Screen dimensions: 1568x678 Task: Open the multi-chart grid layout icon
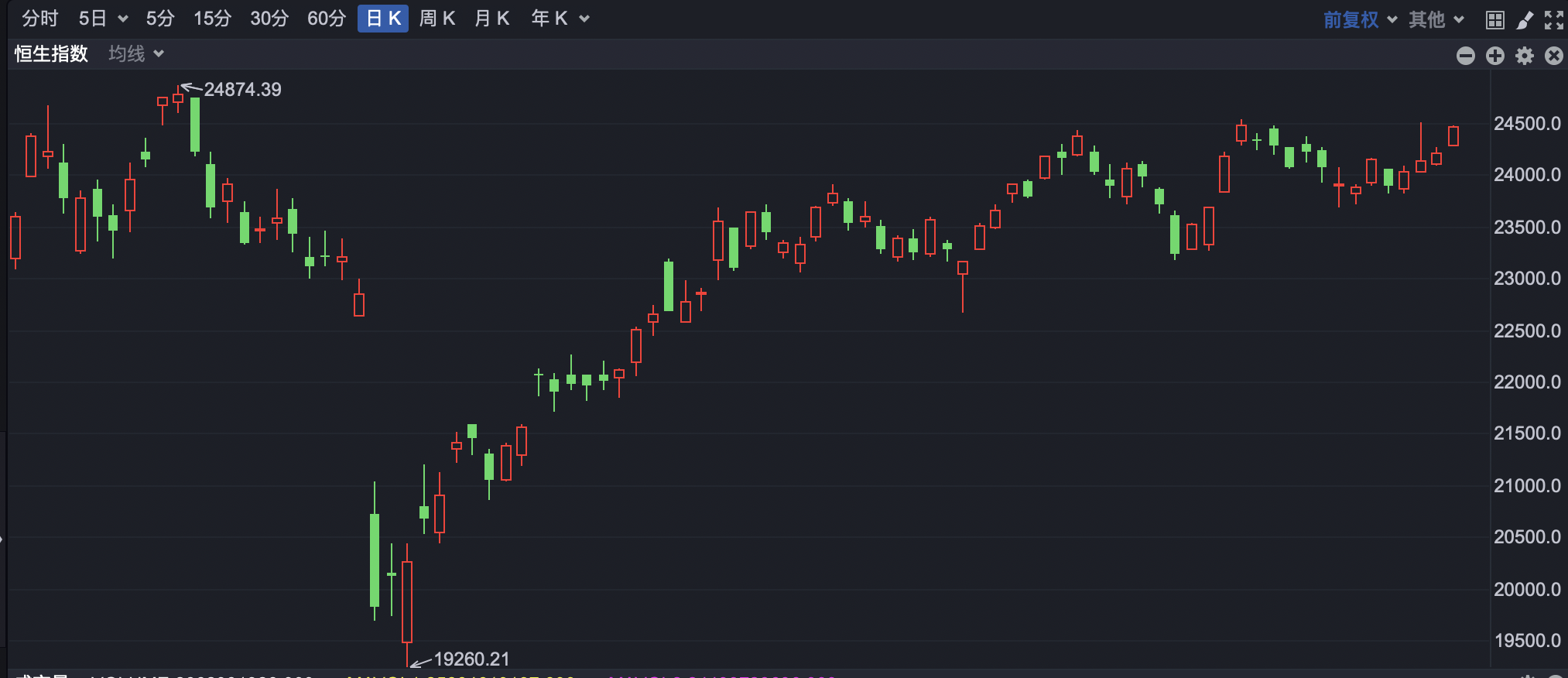click(x=1495, y=20)
